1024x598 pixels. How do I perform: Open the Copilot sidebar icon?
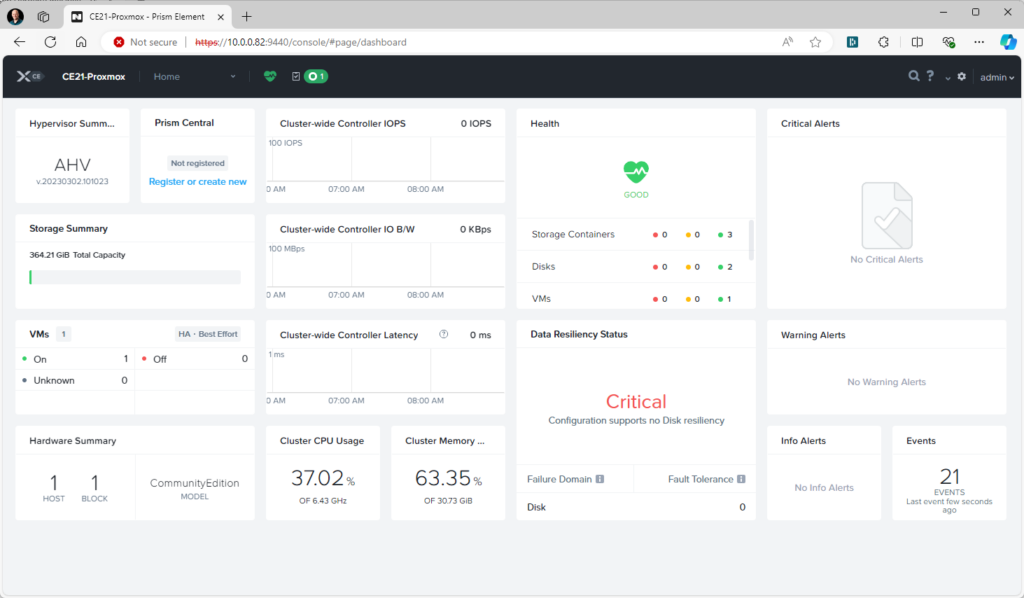click(x=1008, y=42)
